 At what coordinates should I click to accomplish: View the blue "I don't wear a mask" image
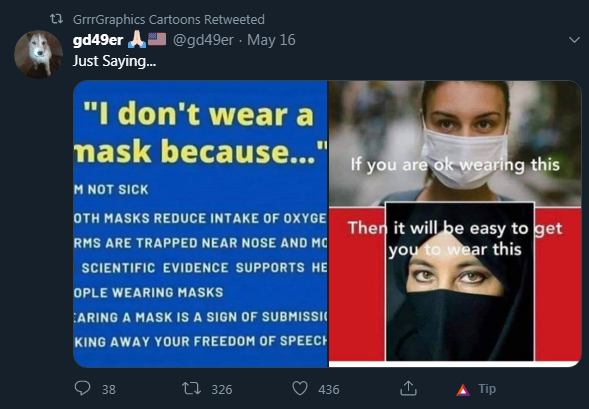click(x=201, y=224)
